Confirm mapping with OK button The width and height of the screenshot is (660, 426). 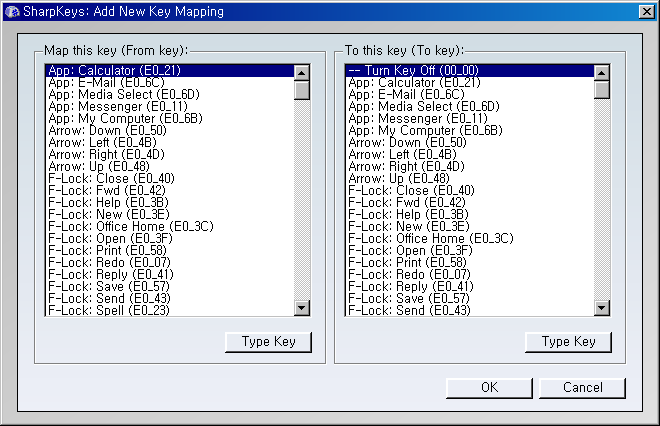coord(489,388)
